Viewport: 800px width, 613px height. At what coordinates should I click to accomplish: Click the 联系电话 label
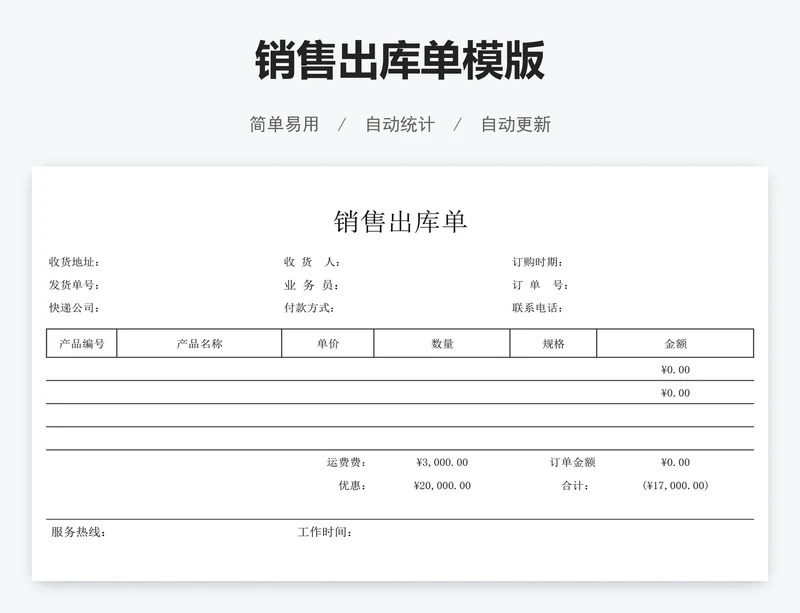click(537, 308)
